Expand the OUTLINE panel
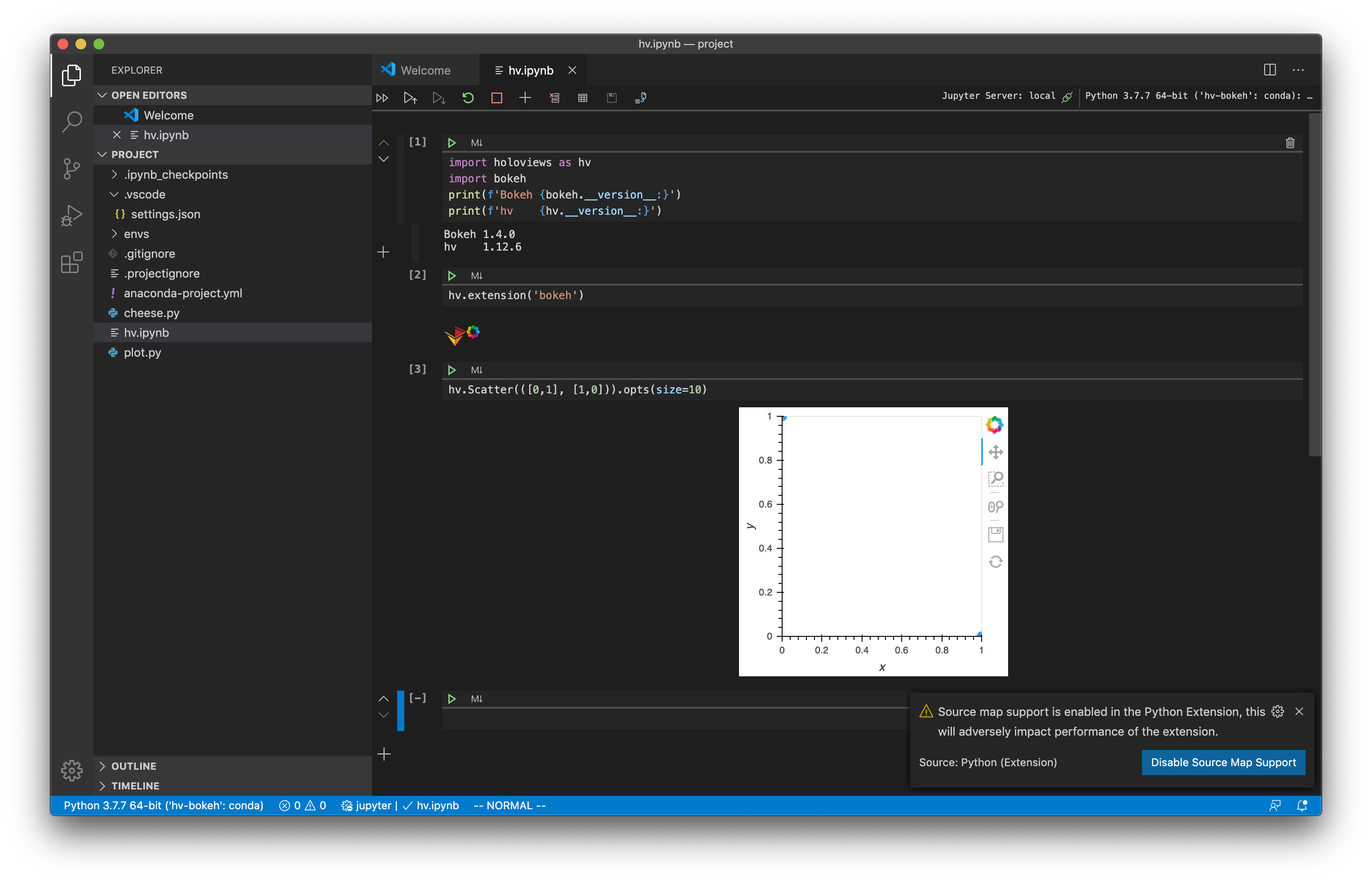1372x882 pixels. coord(133,766)
